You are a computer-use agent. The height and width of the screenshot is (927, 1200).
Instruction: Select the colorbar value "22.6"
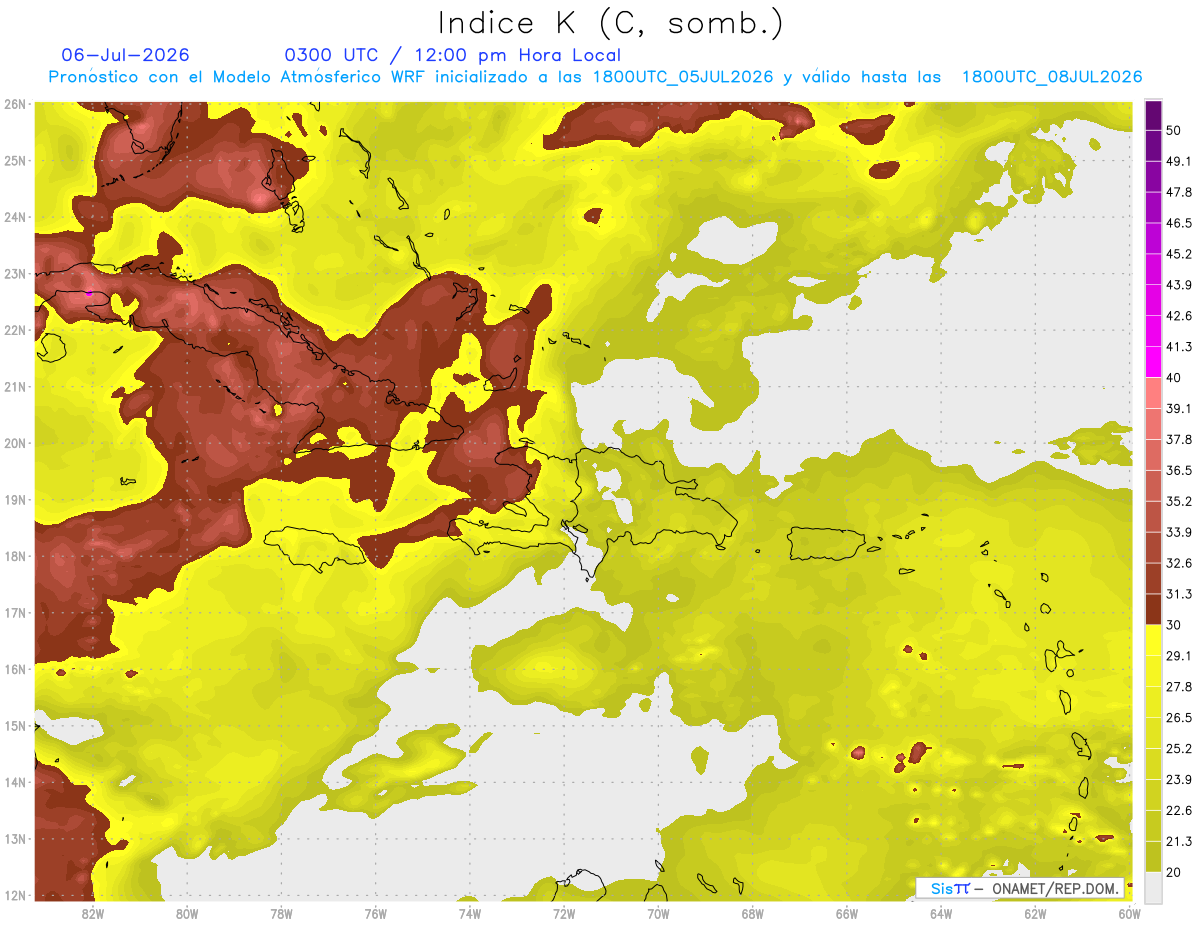(x=1179, y=811)
